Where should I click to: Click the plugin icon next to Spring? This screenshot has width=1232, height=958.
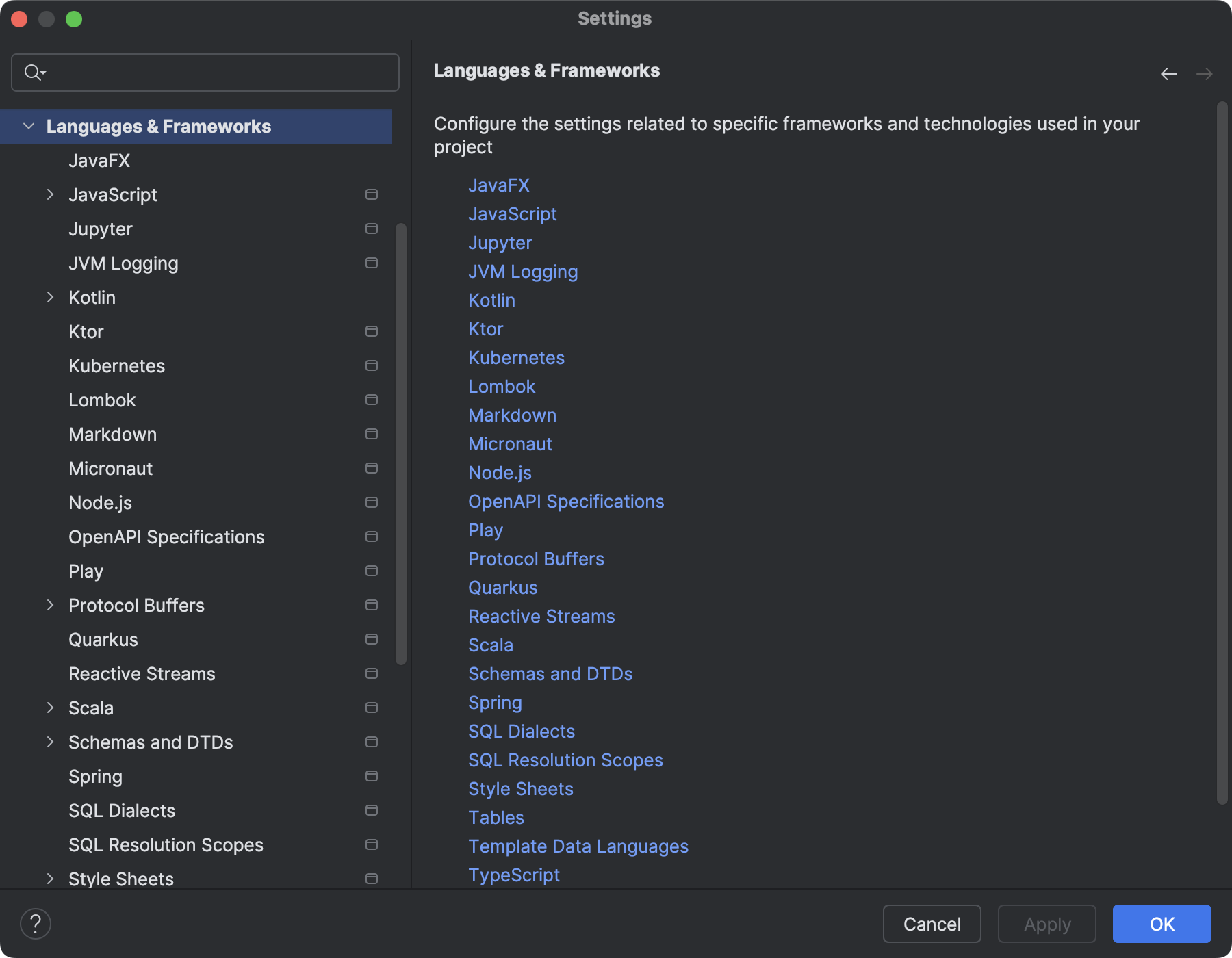tap(372, 776)
